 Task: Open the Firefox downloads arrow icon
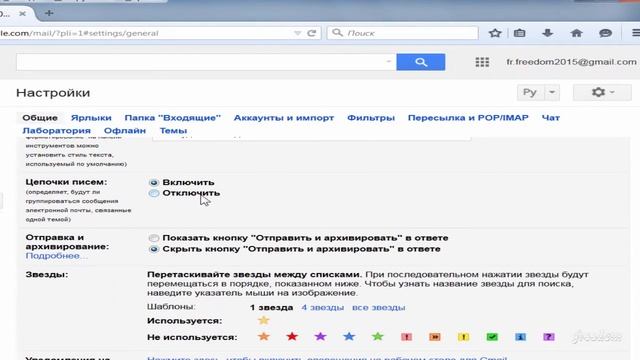(547, 33)
